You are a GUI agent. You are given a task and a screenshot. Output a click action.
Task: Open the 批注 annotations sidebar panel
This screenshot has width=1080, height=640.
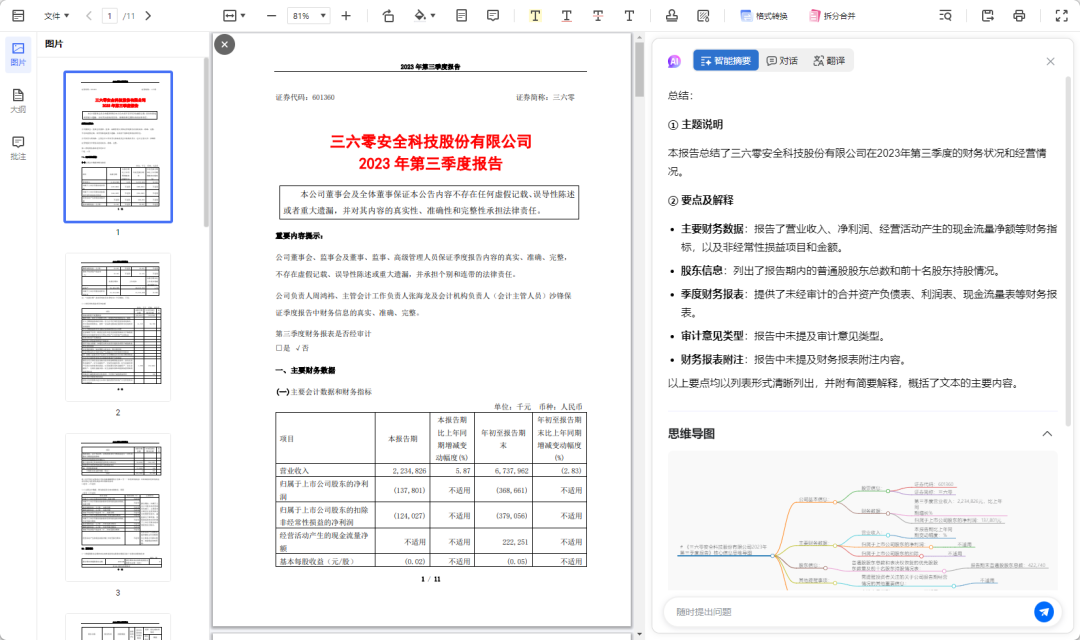[x=18, y=148]
